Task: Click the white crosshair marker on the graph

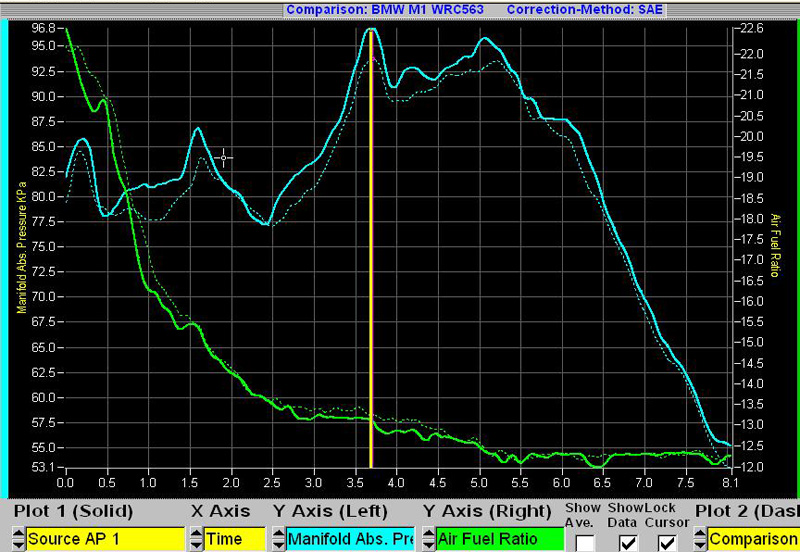Action: (224, 157)
